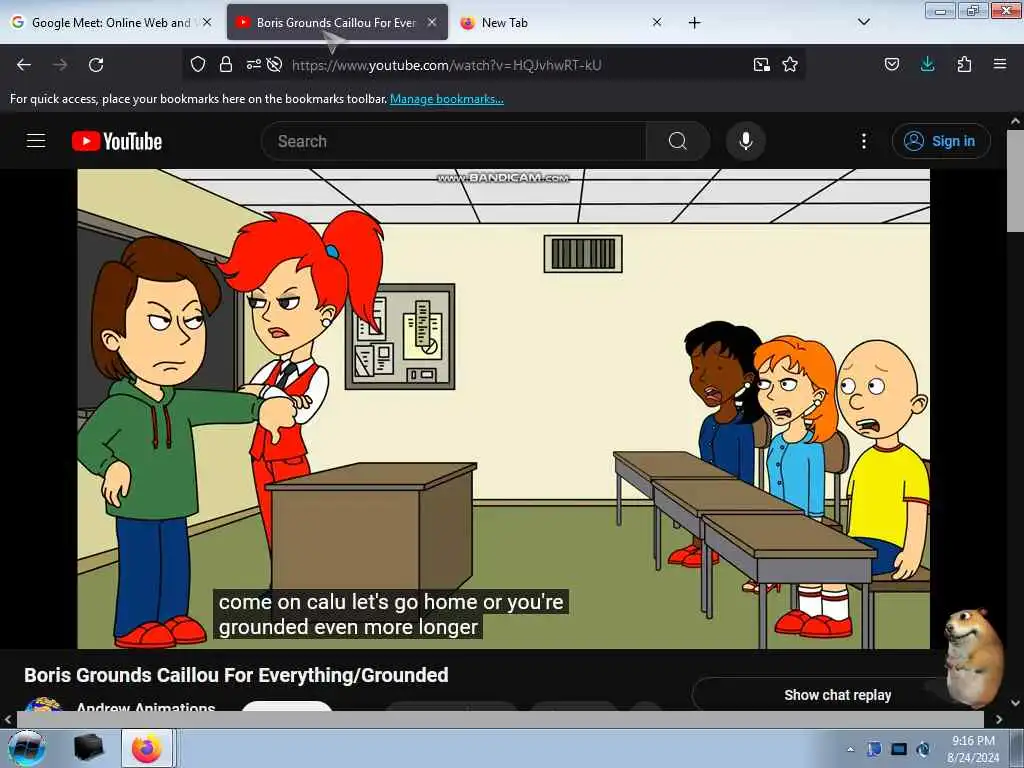Open YouTube settings three-dot menu
1024x768 pixels.
point(864,141)
